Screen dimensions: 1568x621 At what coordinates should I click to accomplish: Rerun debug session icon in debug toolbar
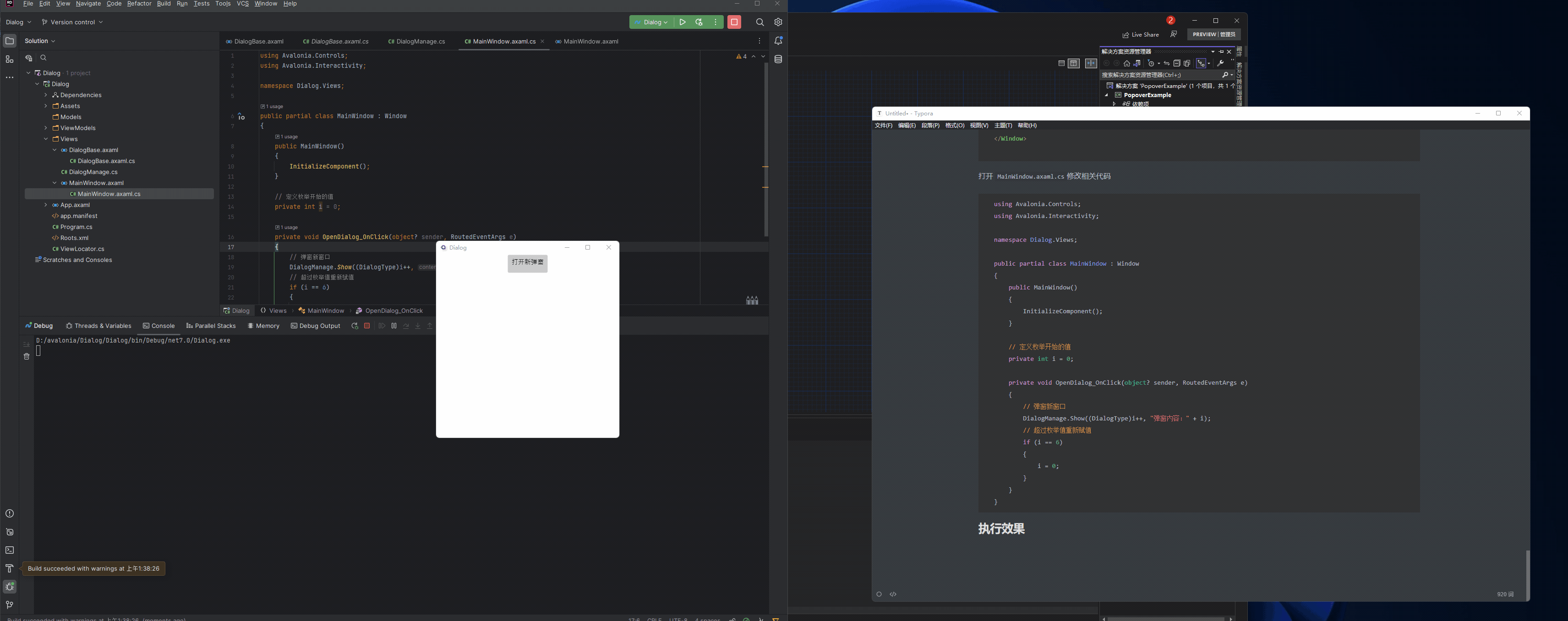click(x=354, y=326)
